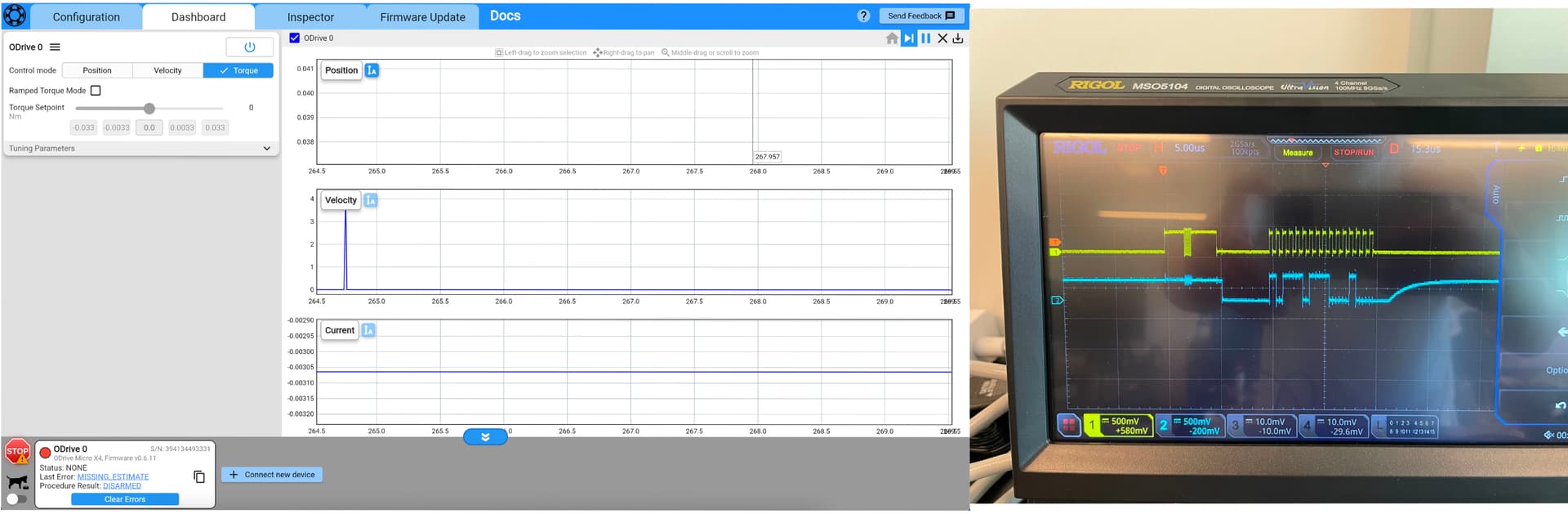
Task: Download the plot data
Action: click(x=958, y=38)
